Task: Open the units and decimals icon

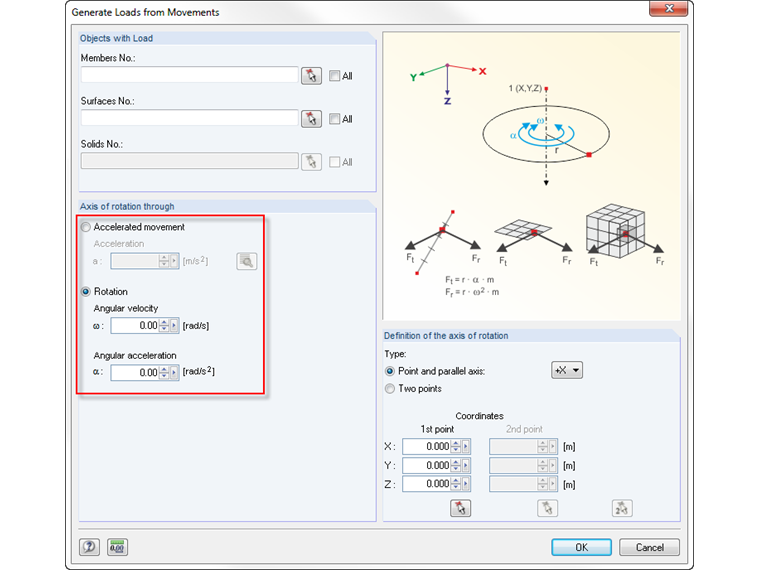Action: click(117, 547)
